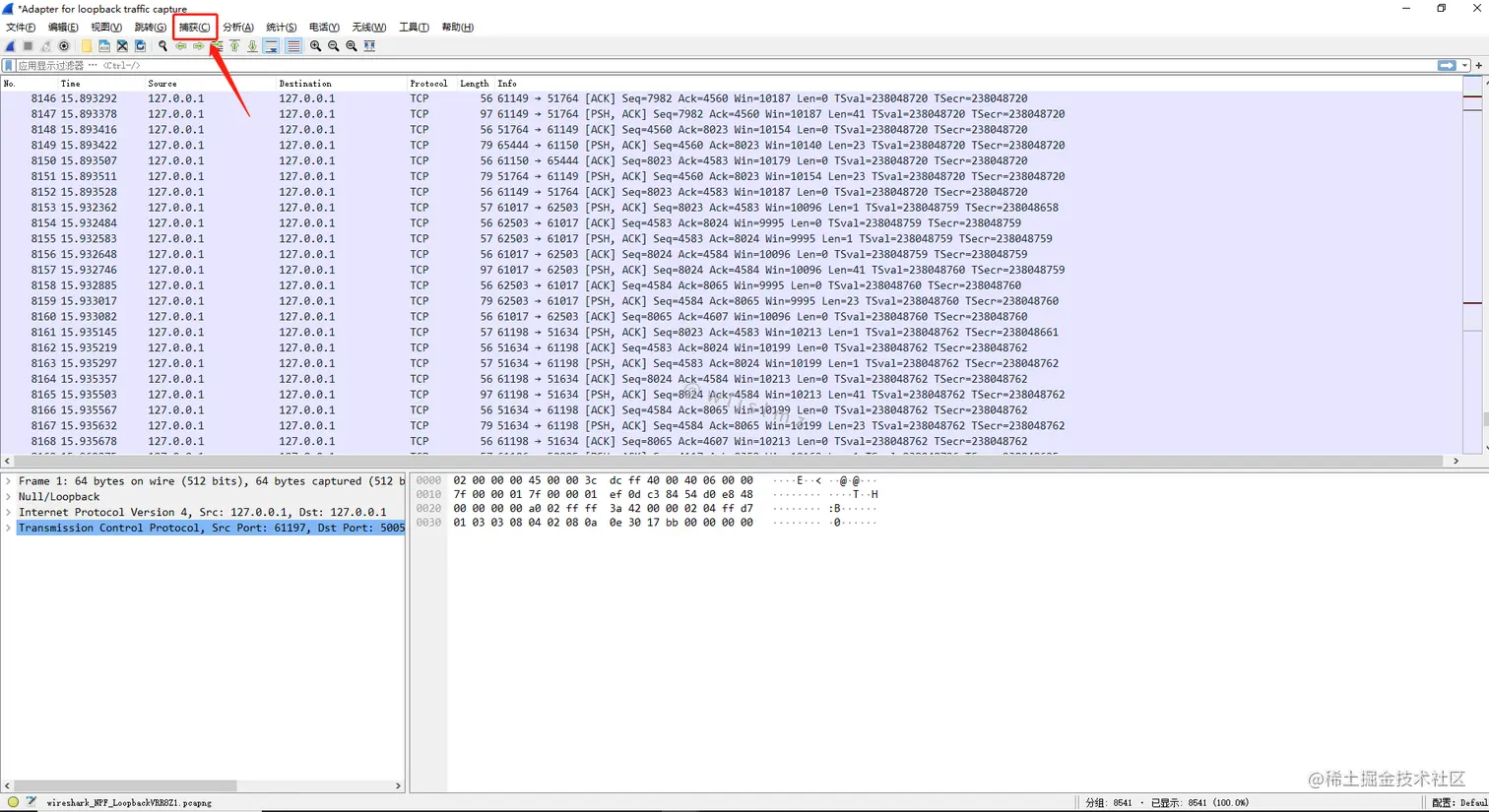Open the 帮助(H) menu
The image size is (1489, 812).
[x=457, y=28]
